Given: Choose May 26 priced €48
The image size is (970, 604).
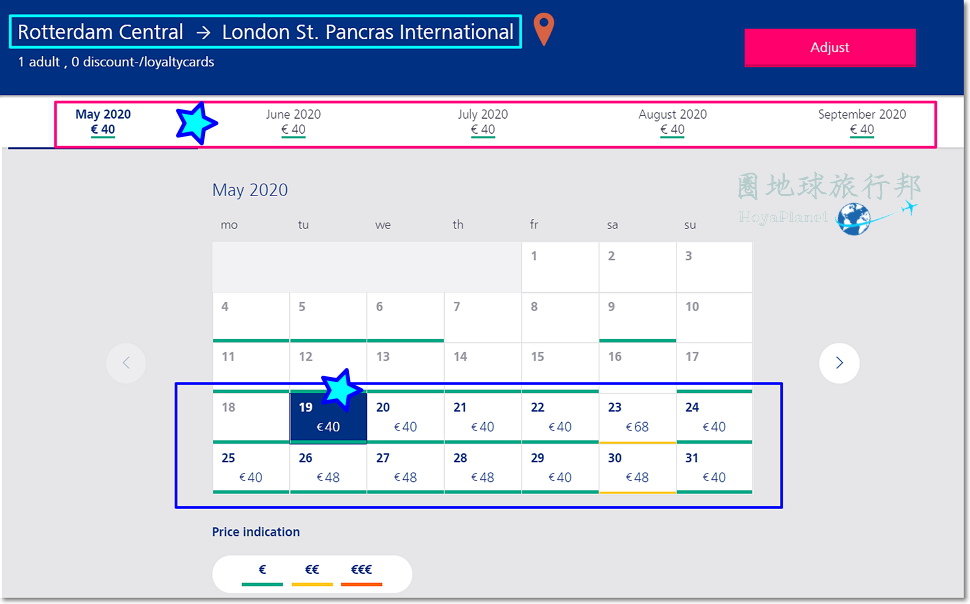Looking at the screenshot, I should [x=328, y=469].
